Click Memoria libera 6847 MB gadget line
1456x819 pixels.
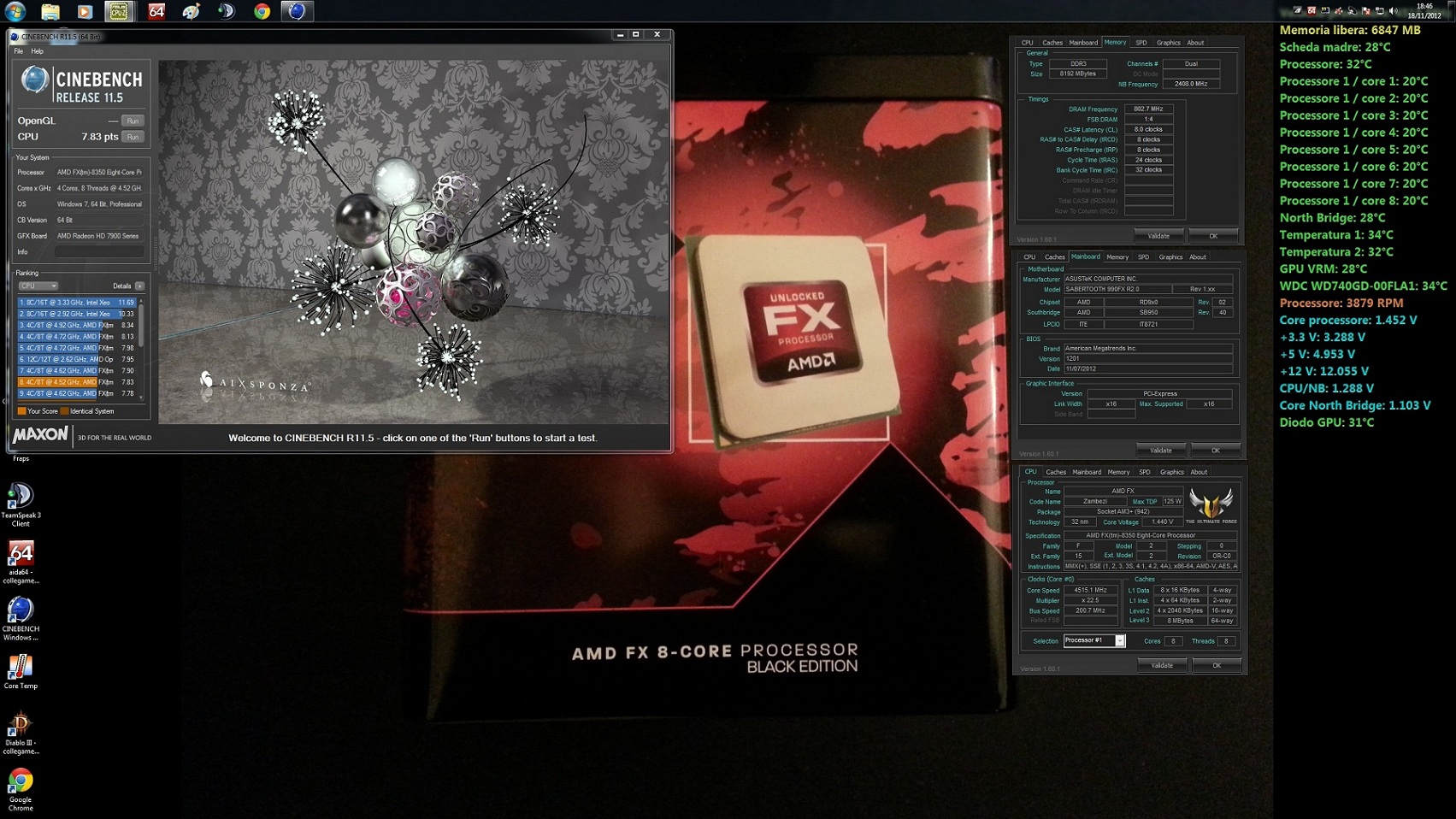pyautogui.click(x=1350, y=30)
